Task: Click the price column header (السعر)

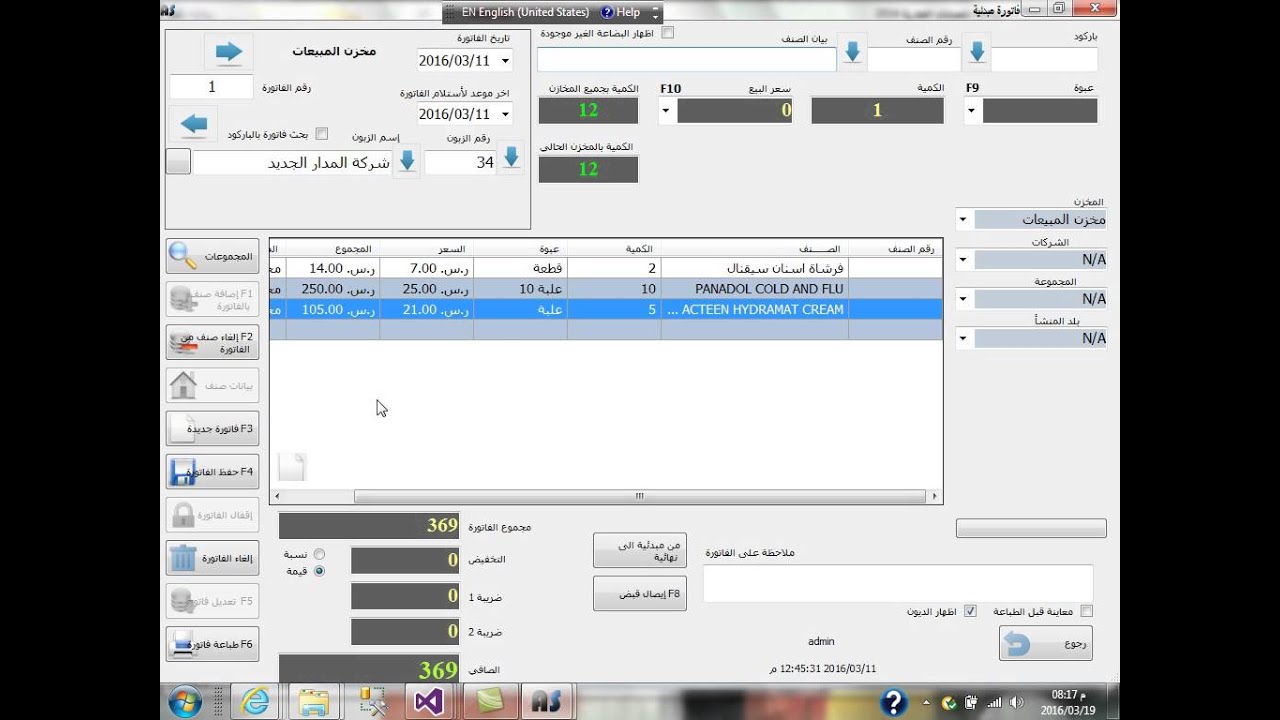Action: point(427,248)
